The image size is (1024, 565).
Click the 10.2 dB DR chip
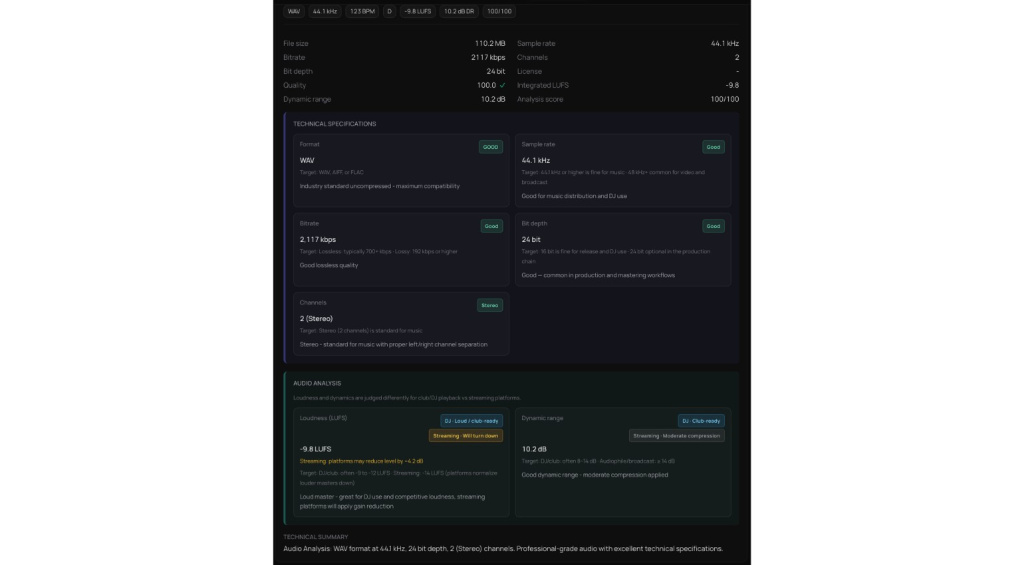coord(459,11)
